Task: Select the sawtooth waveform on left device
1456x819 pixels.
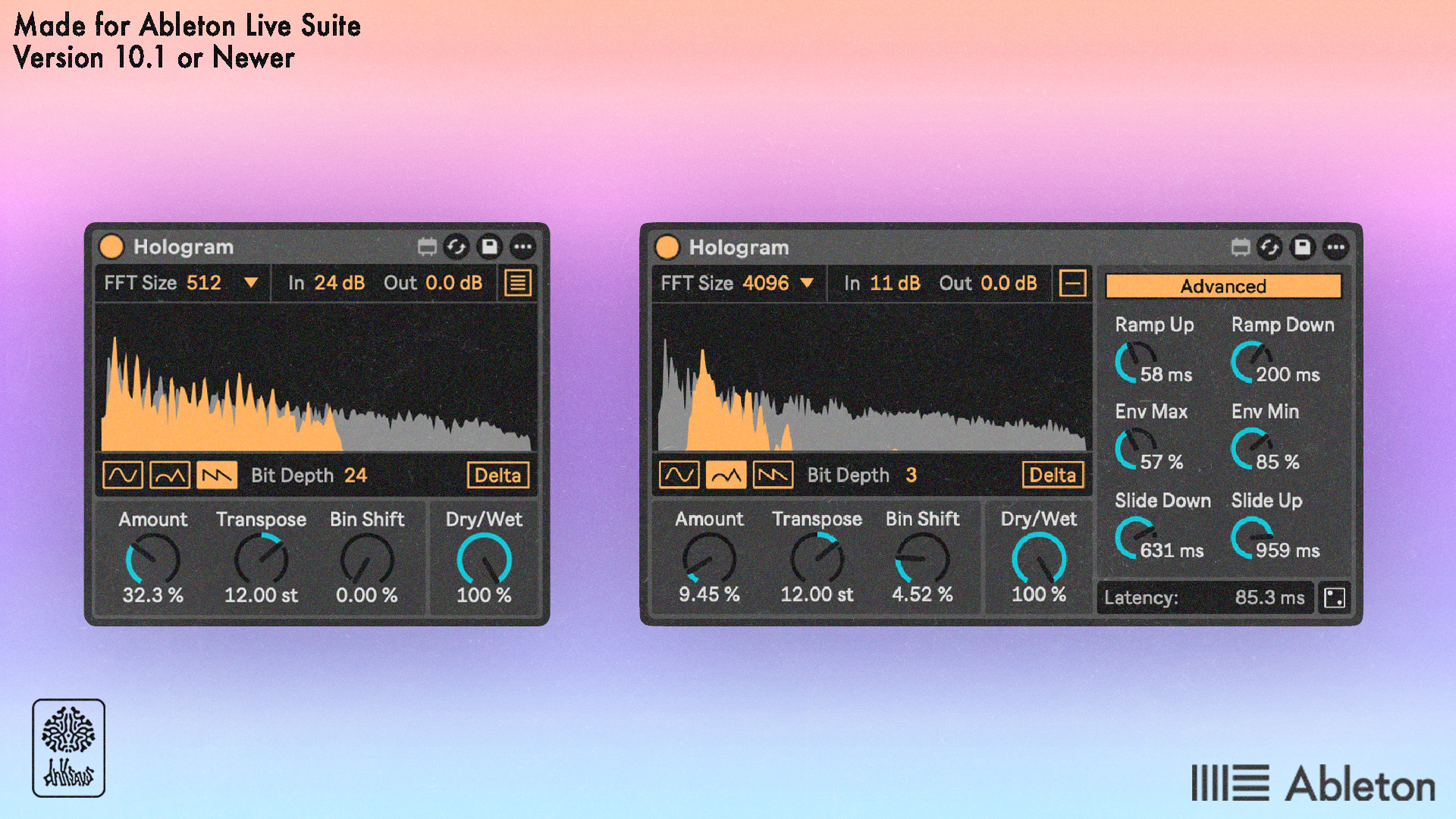Action: coord(217,475)
